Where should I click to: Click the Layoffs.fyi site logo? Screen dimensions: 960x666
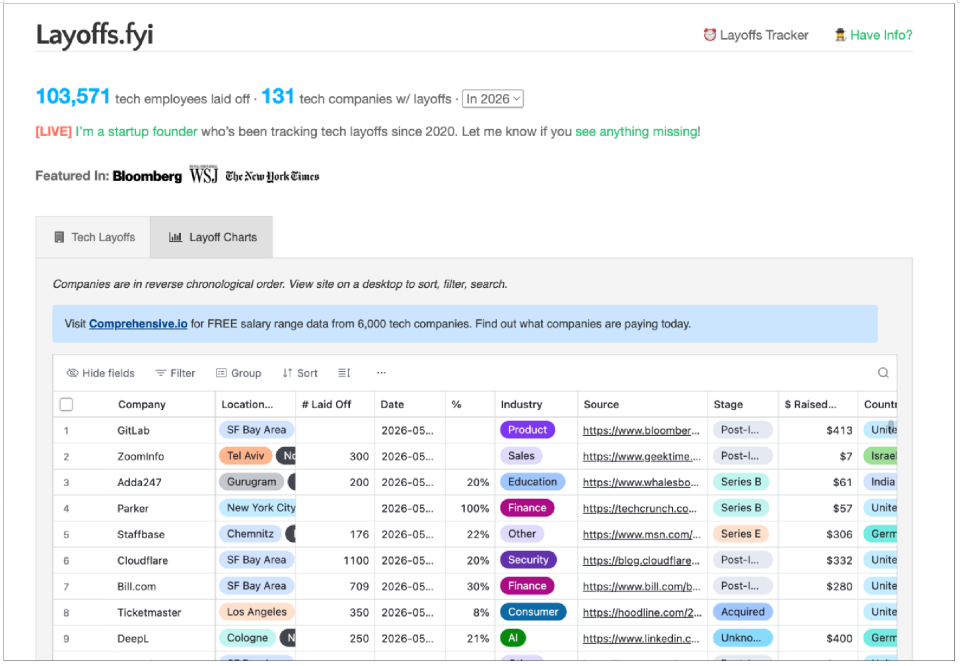[94, 35]
